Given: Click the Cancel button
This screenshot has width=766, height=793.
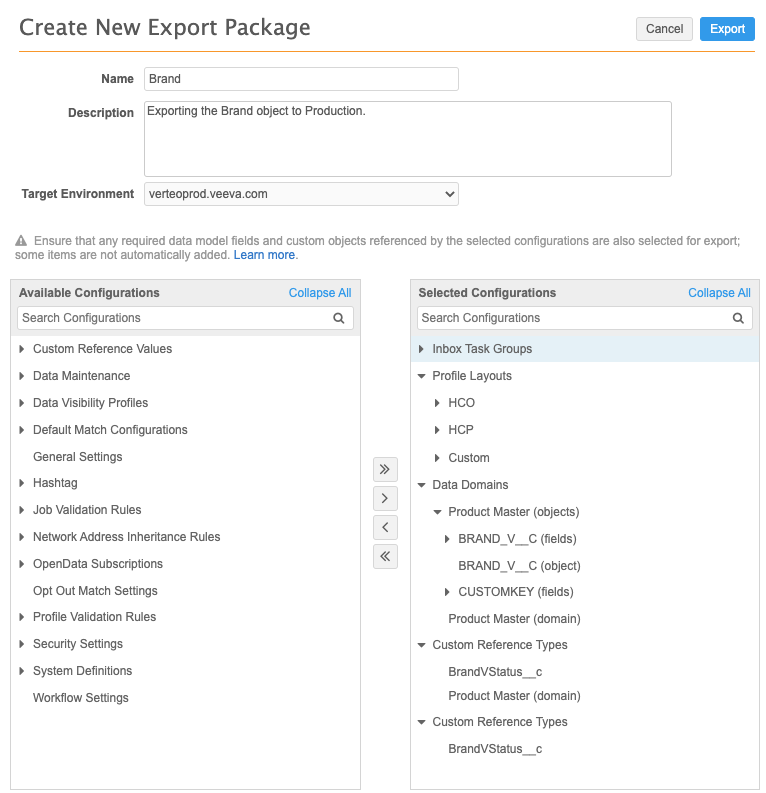Looking at the screenshot, I should [664, 29].
